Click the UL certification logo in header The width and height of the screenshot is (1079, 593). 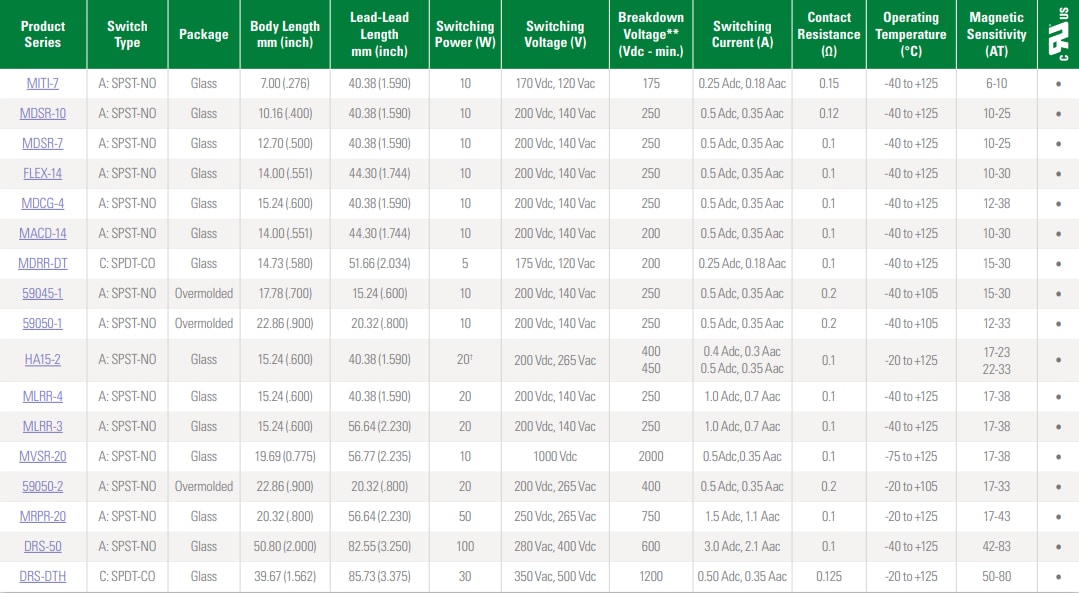(1057, 34)
